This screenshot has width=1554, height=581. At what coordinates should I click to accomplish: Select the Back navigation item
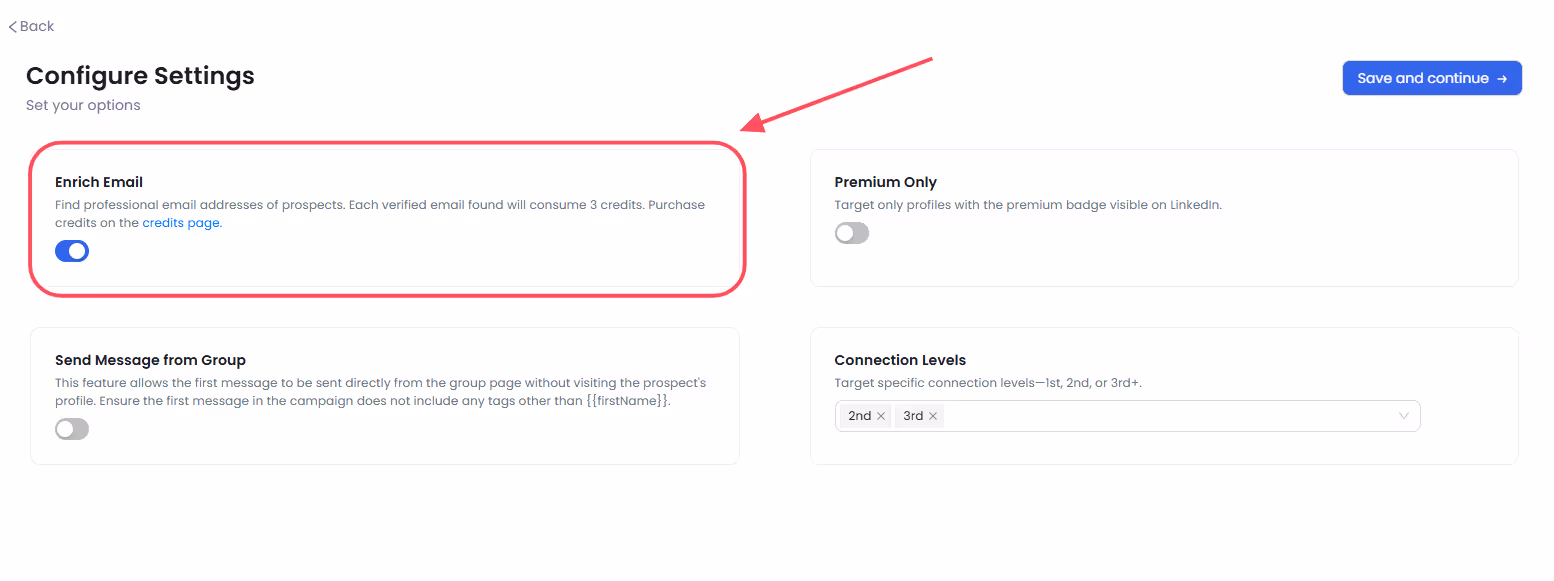click(x=30, y=26)
